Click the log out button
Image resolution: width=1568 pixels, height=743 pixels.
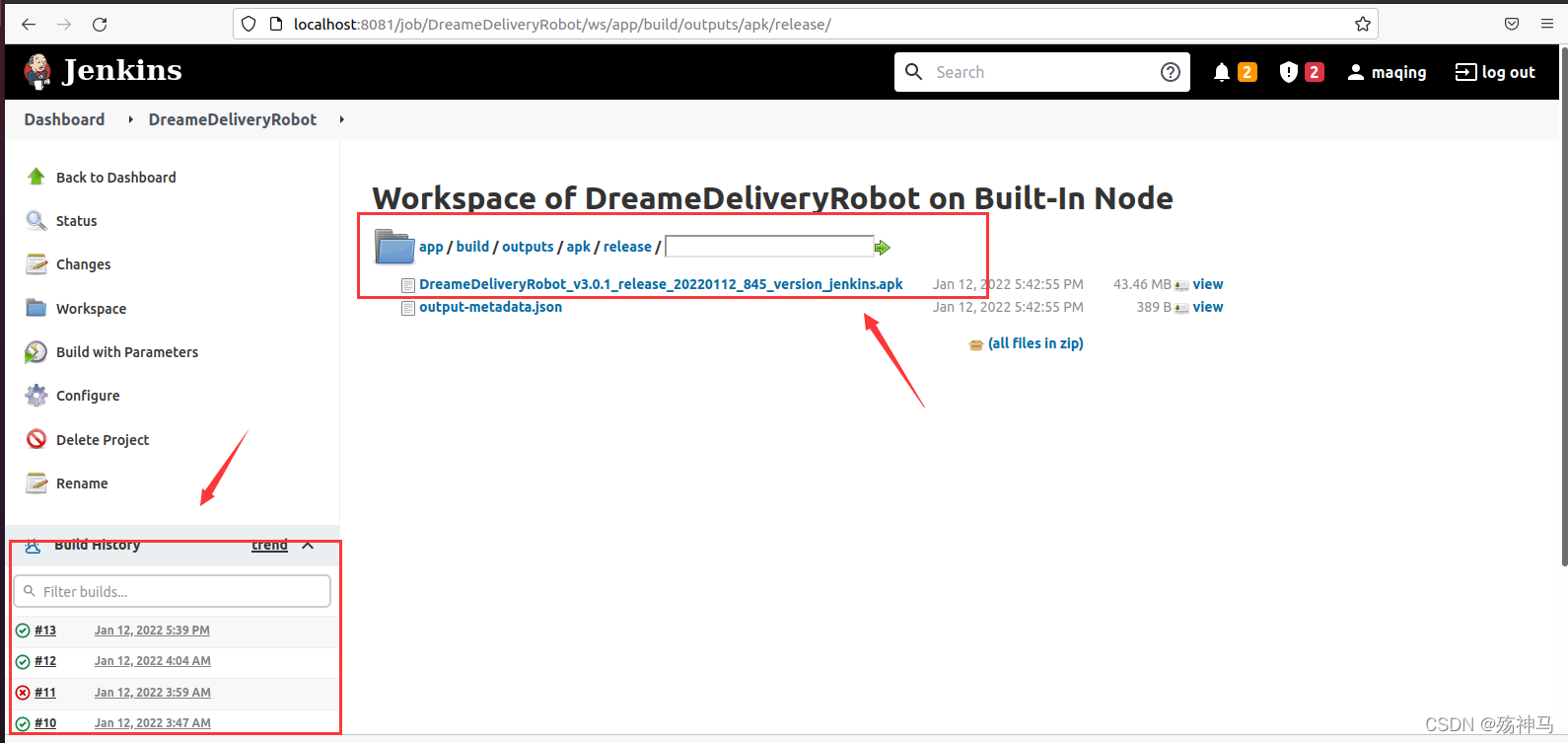1495,72
